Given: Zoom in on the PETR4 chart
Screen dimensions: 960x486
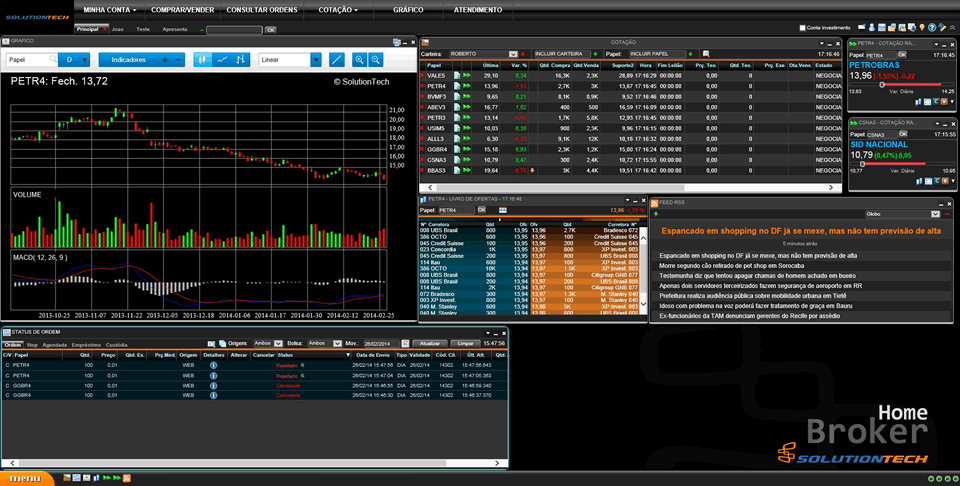Looking at the screenshot, I should 359,59.
